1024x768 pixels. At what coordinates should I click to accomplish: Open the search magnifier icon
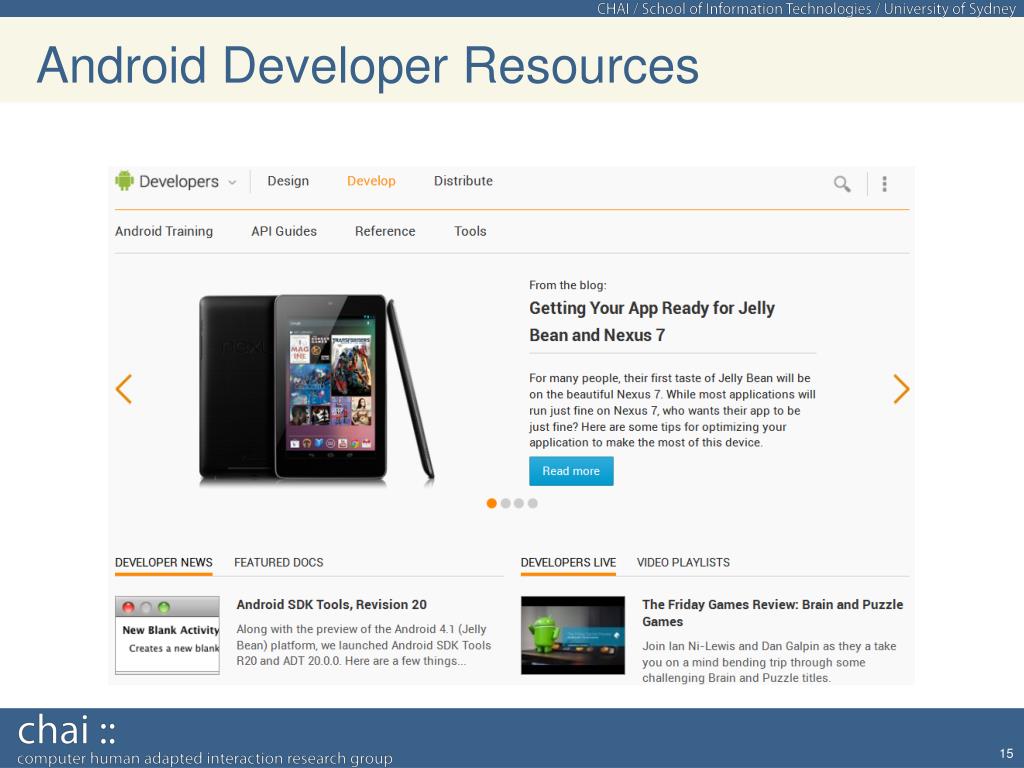[x=842, y=184]
